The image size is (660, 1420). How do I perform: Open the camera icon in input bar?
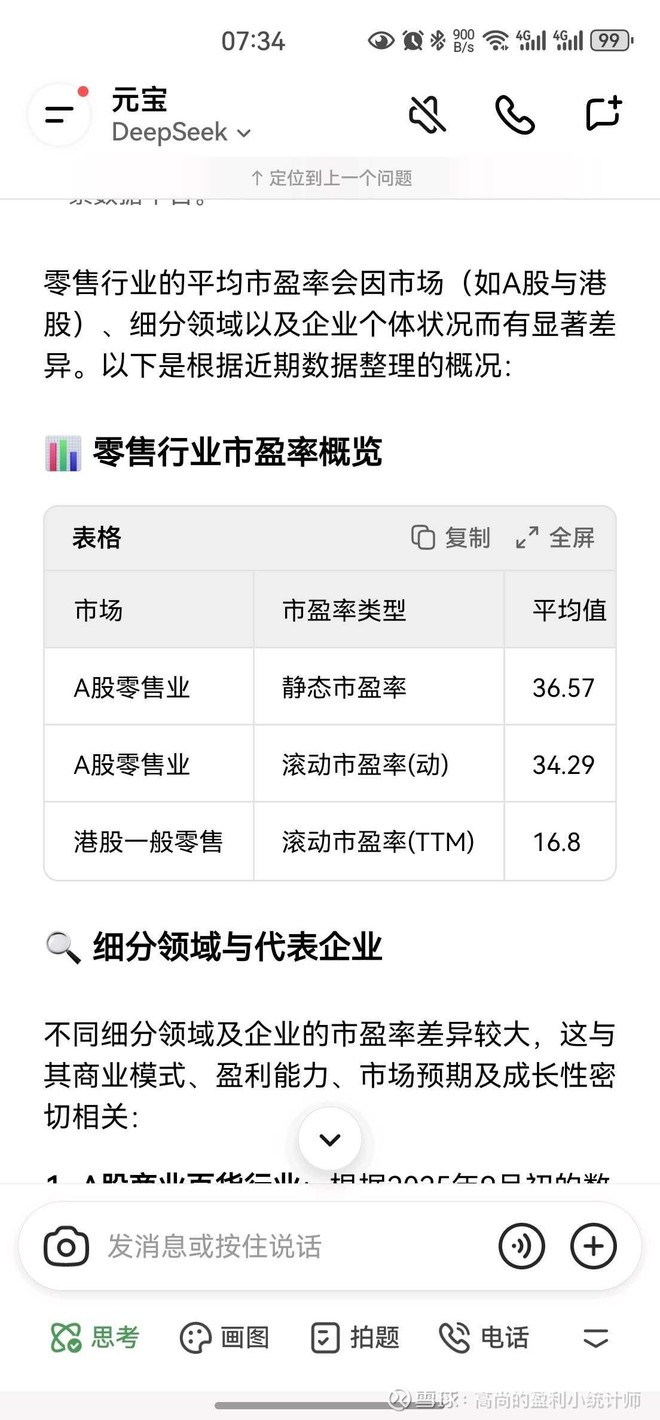click(66, 1246)
